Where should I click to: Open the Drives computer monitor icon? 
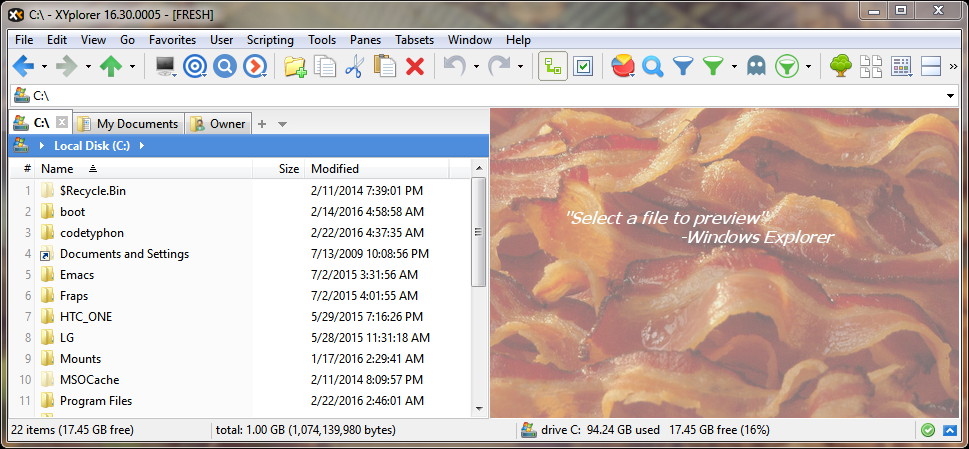166,66
